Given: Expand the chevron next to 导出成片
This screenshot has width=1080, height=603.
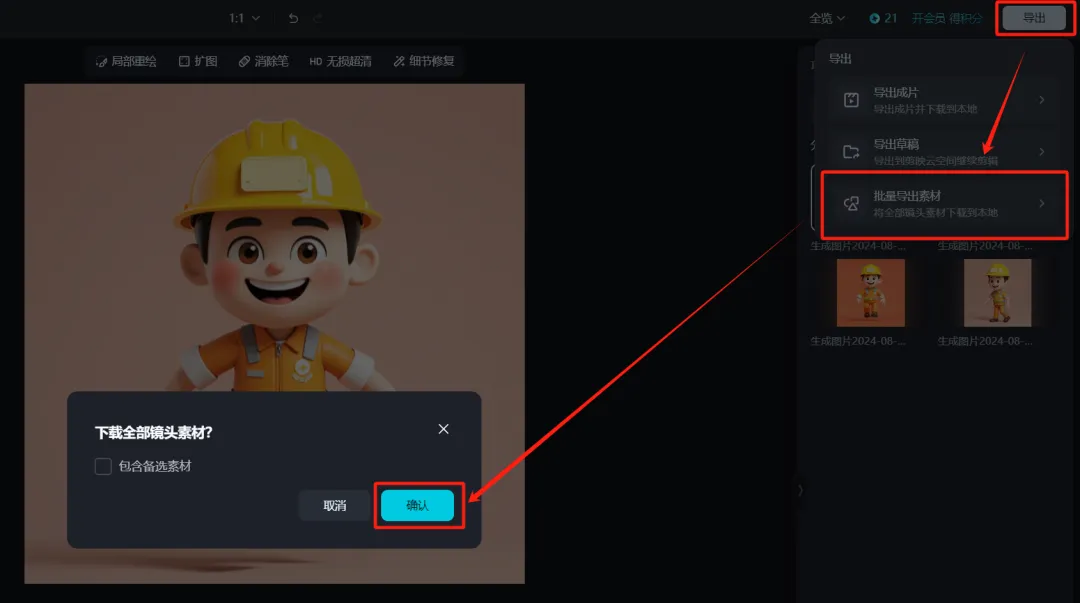Looking at the screenshot, I should click(1041, 100).
